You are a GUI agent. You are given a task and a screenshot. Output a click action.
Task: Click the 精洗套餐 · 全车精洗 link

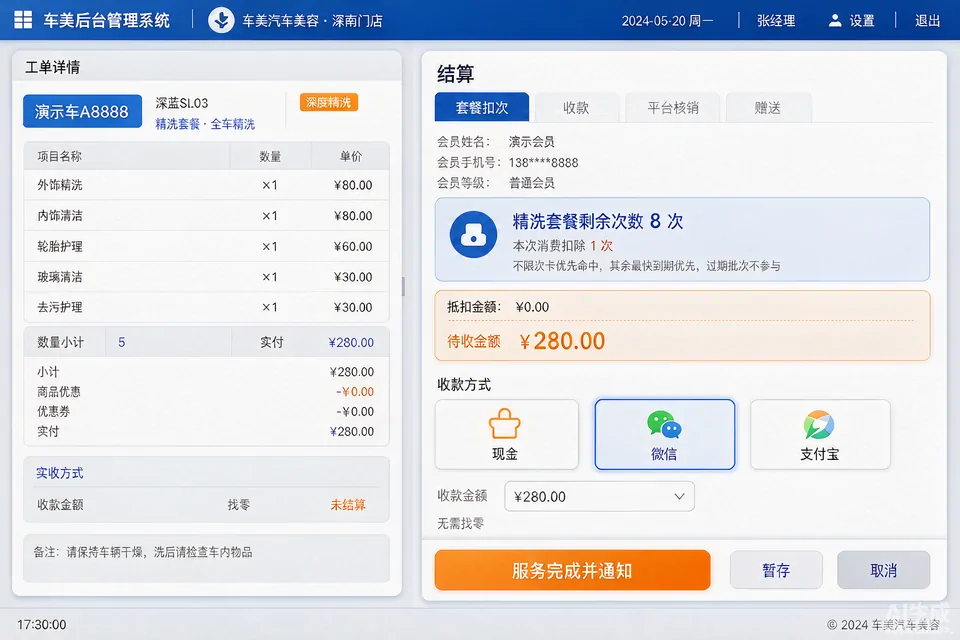point(205,124)
